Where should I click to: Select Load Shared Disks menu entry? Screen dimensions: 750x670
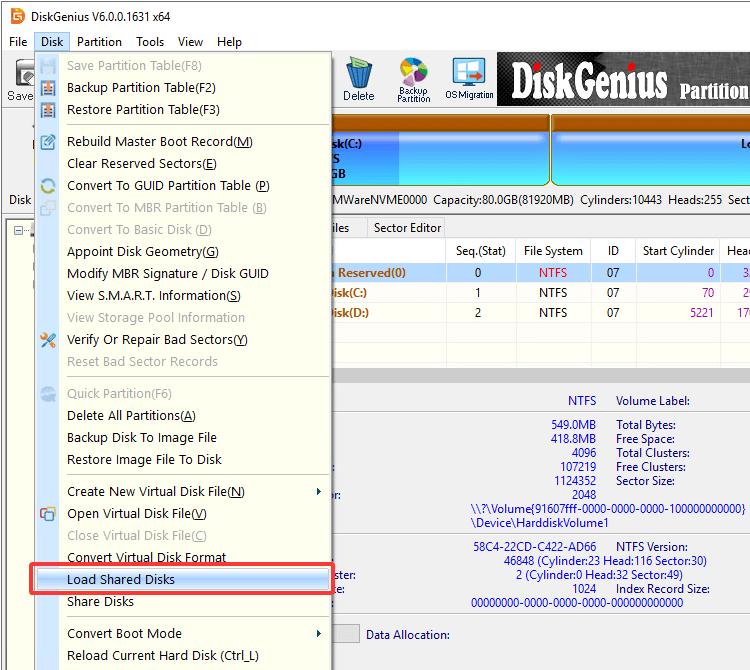[x=120, y=580]
